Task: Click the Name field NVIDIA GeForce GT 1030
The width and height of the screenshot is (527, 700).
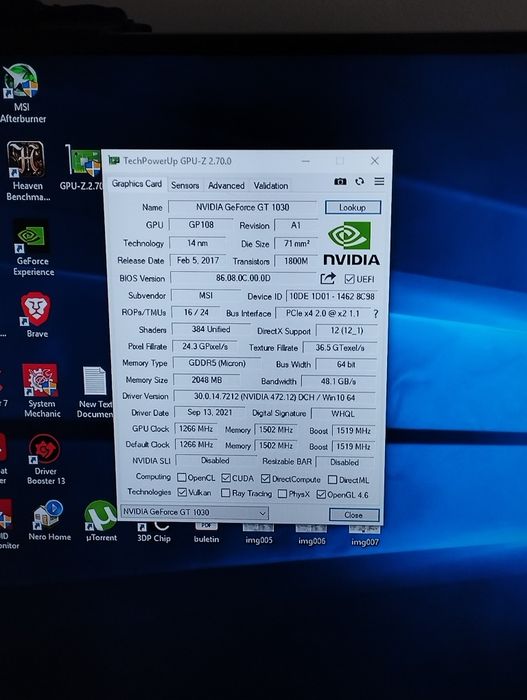Action: (x=243, y=207)
